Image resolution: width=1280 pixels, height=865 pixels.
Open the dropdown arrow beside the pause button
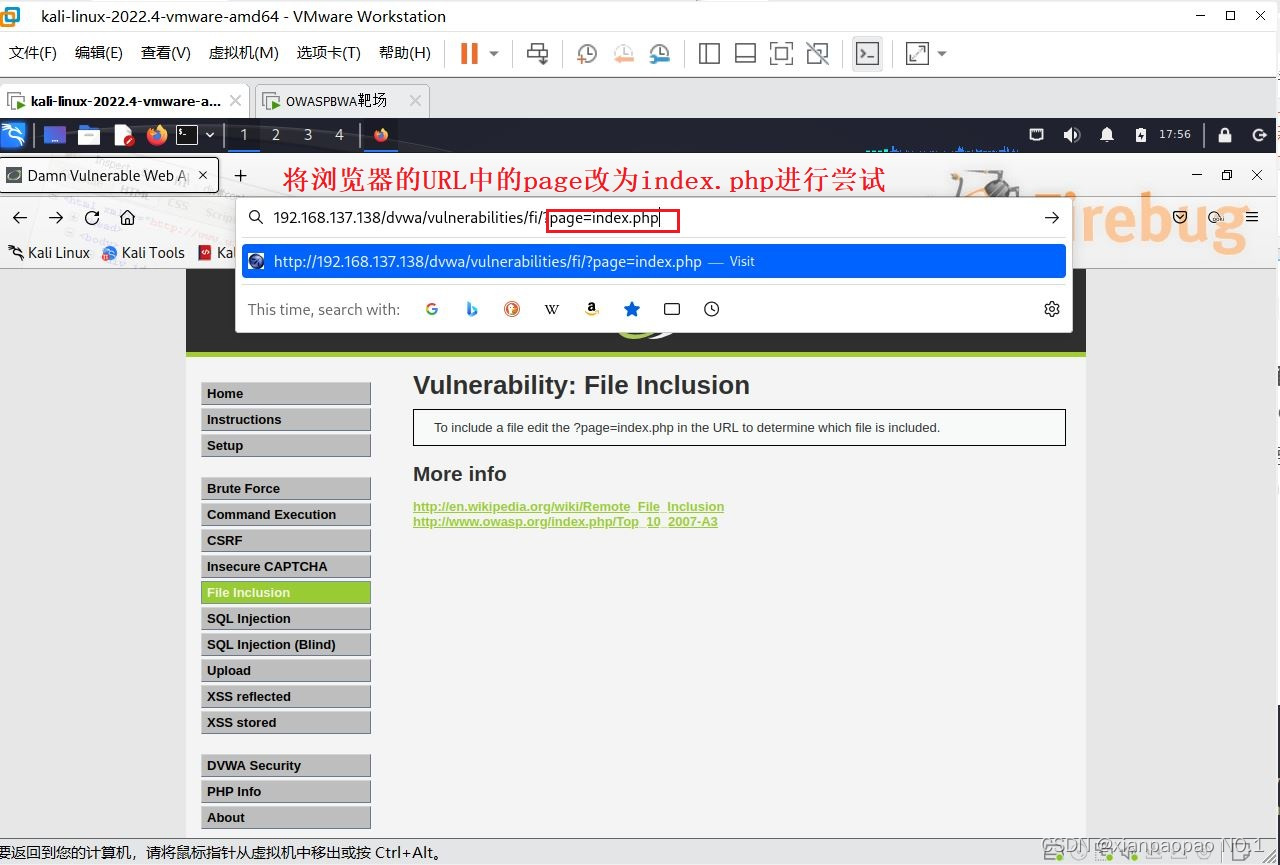pyautogui.click(x=494, y=54)
